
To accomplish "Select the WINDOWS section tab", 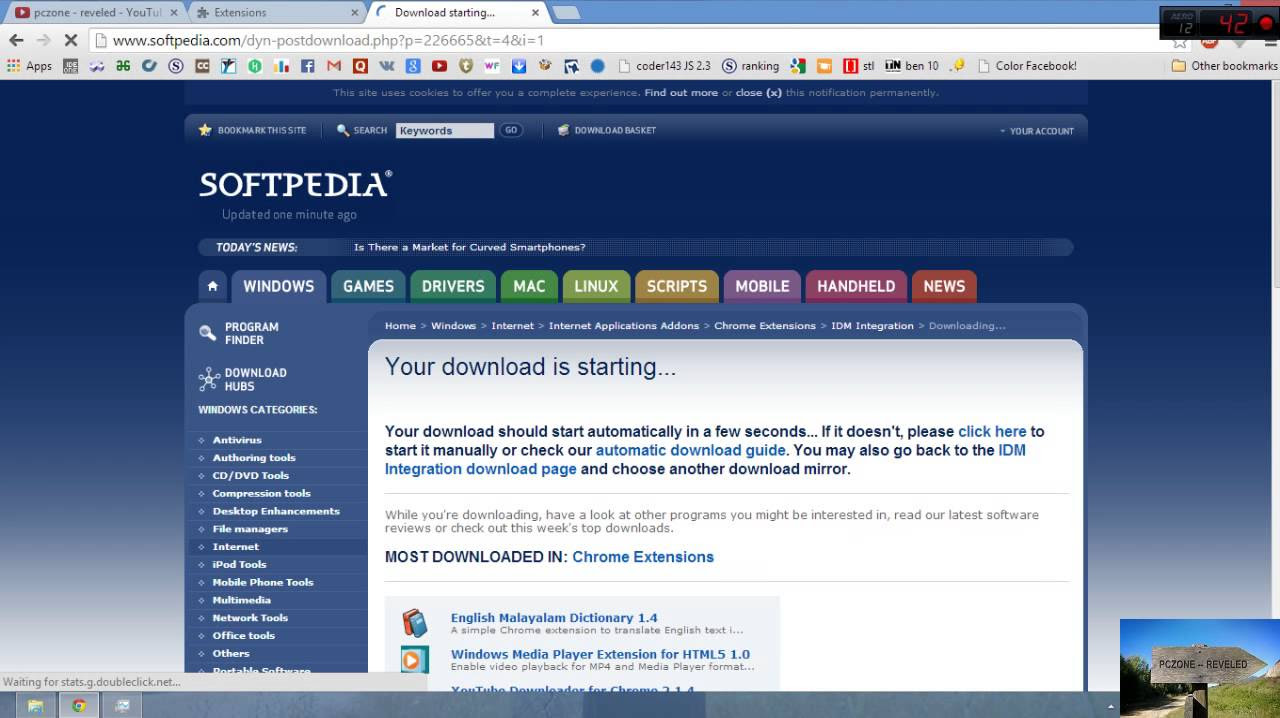I will point(278,286).
